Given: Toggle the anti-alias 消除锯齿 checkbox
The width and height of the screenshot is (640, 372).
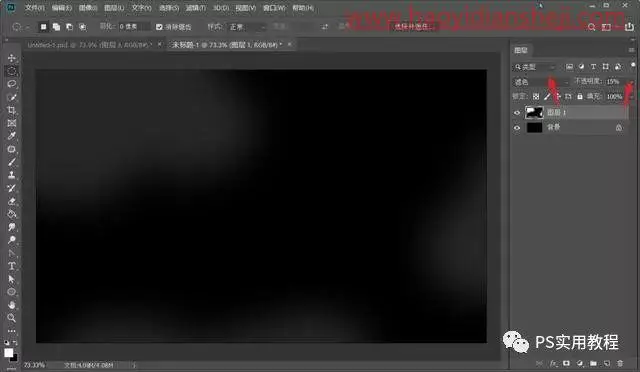Looking at the screenshot, I should coord(159,27).
